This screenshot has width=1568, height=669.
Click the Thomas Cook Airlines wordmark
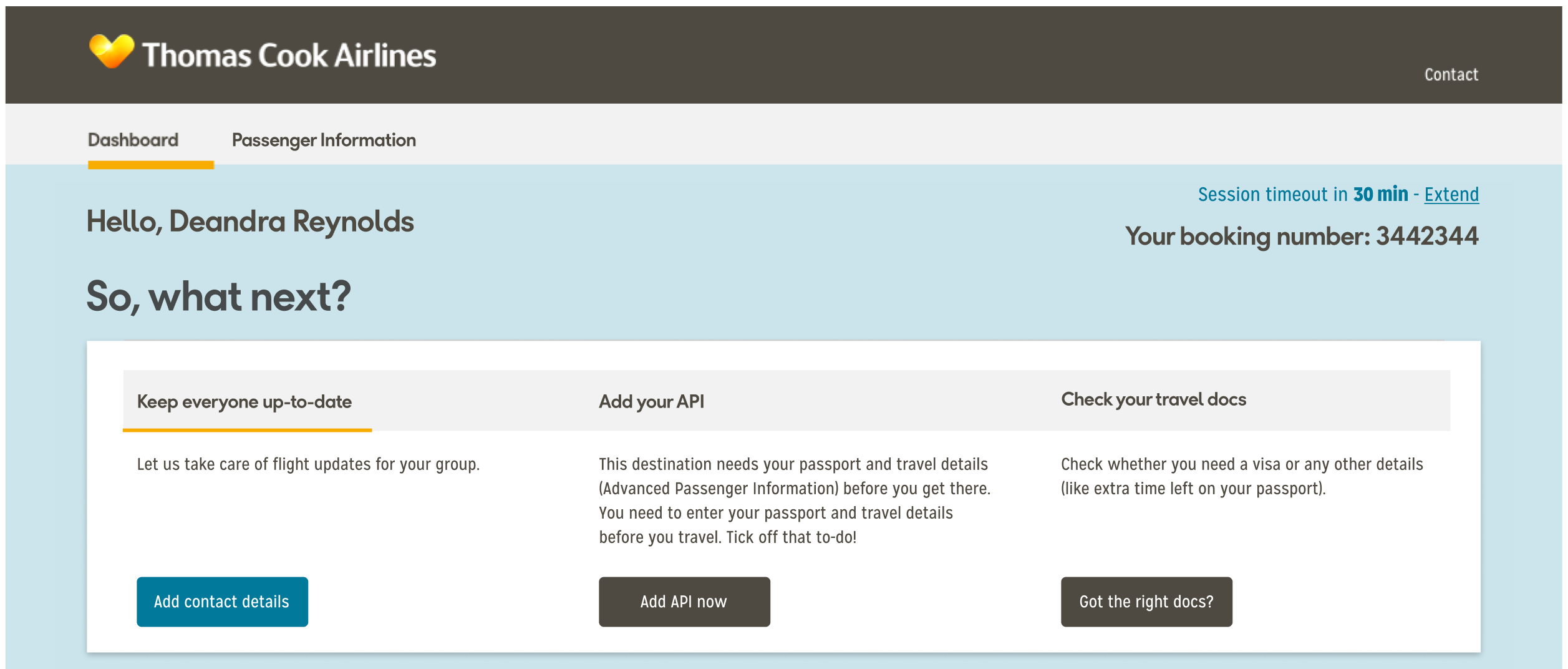(289, 55)
